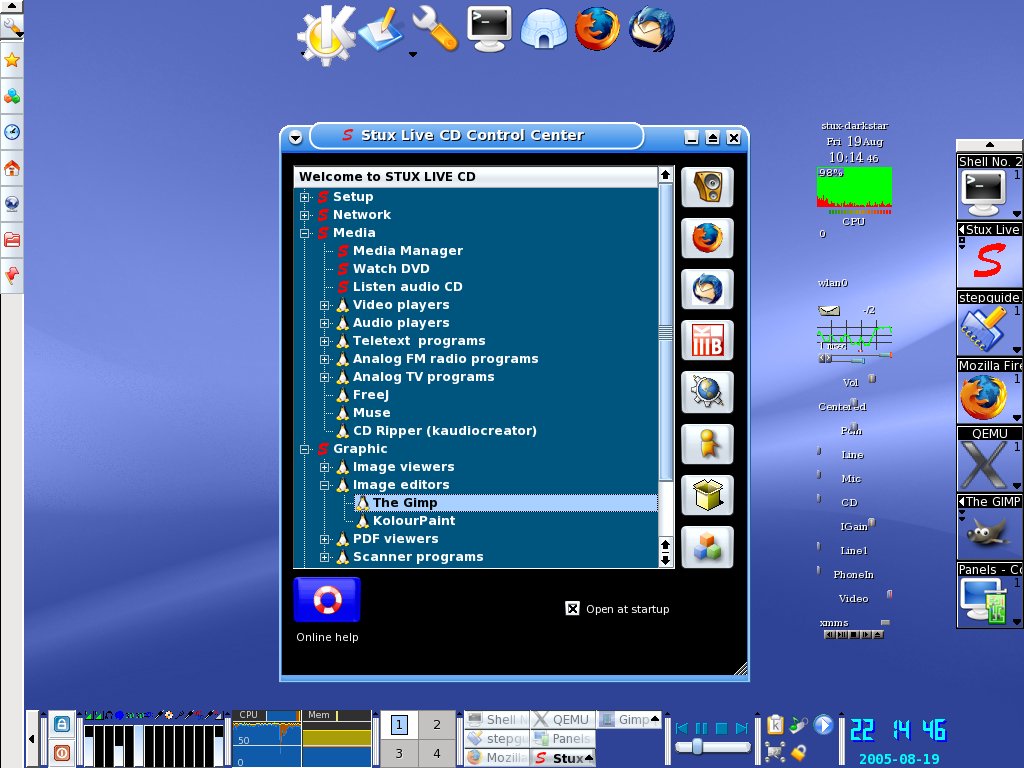1024x768 pixels.
Task: Switch to virtual desktop 3
Action: (399, 753)
